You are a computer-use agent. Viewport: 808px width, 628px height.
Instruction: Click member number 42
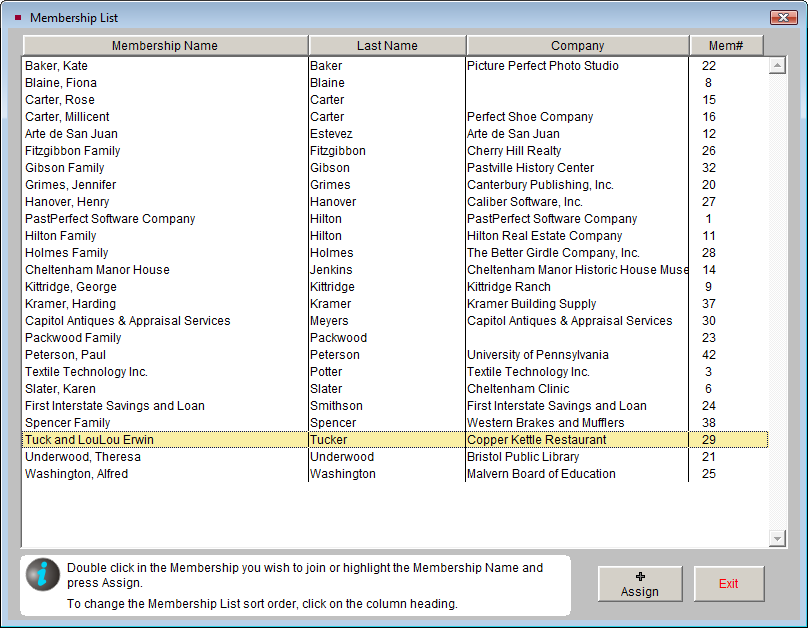[x=709, y=354]
